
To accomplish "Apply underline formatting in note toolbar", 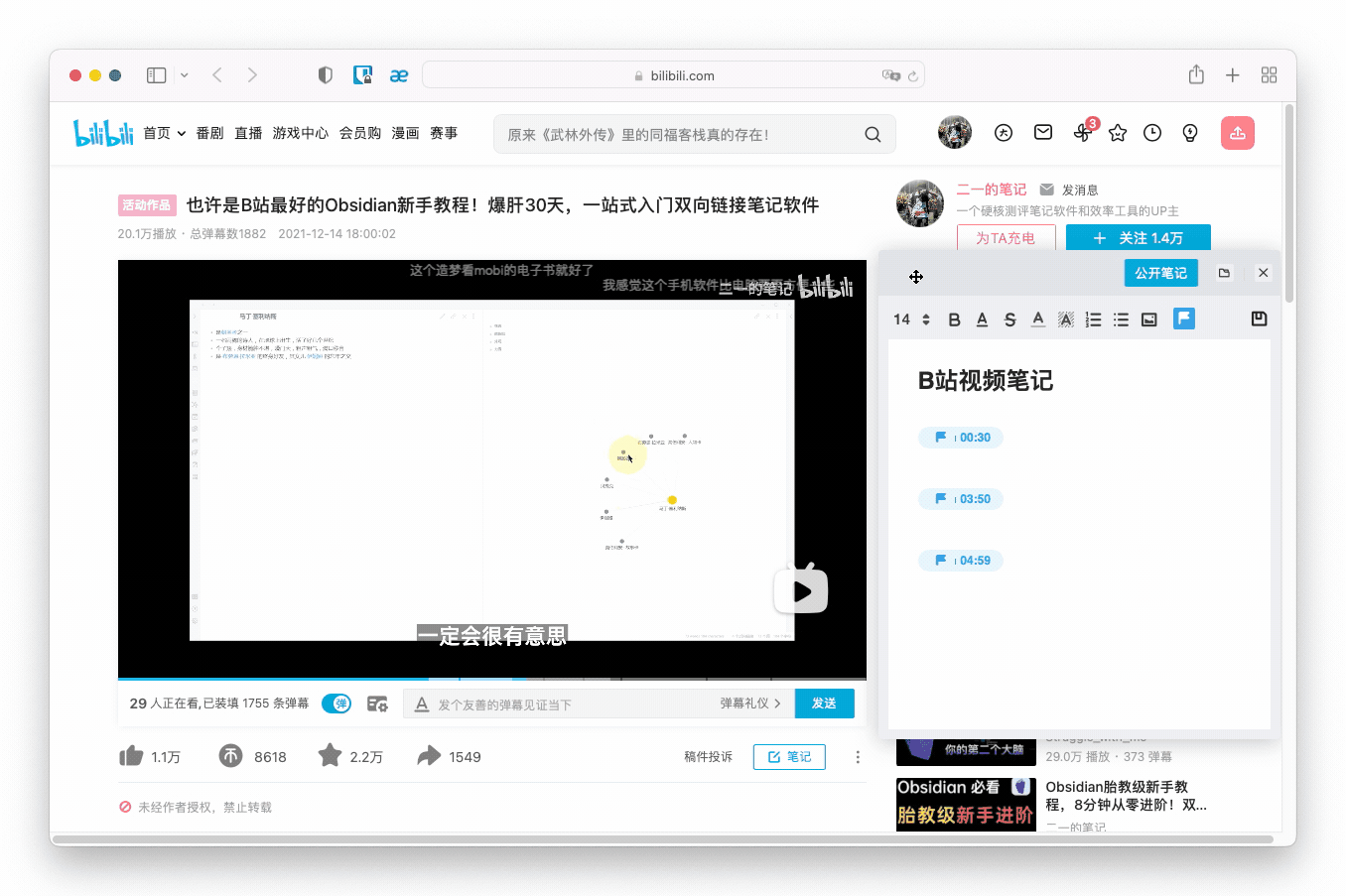I will (x=982, y=320).
